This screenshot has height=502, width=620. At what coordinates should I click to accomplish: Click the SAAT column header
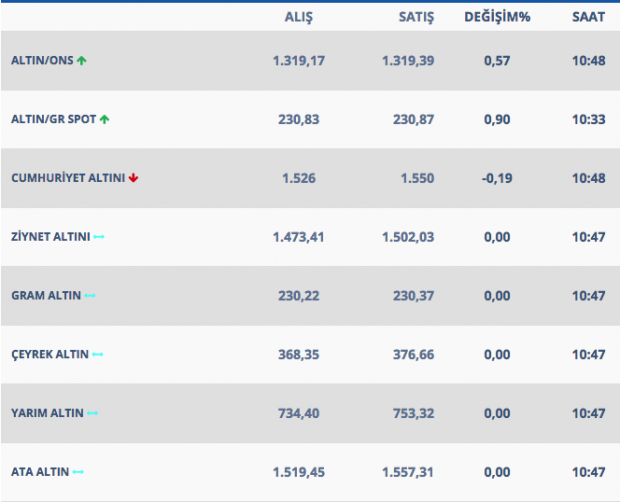coord(588,17)
